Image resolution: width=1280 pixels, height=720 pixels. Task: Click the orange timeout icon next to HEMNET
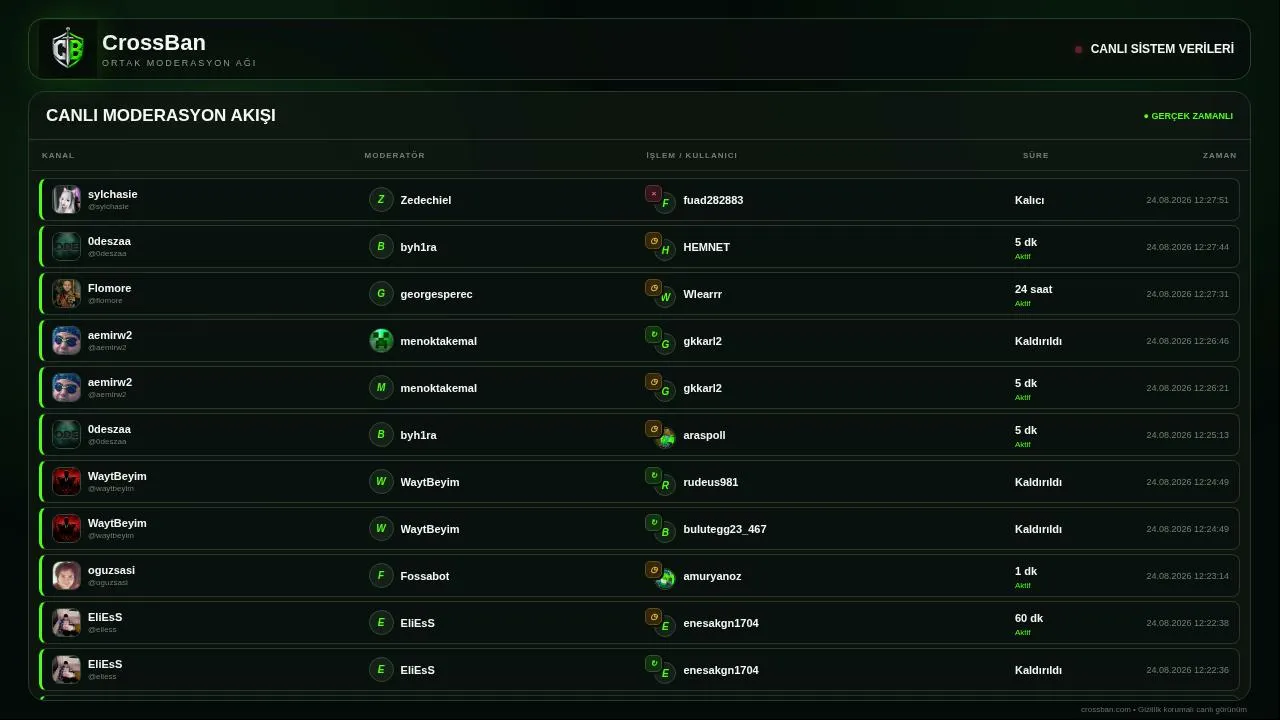tap(653, 241)
